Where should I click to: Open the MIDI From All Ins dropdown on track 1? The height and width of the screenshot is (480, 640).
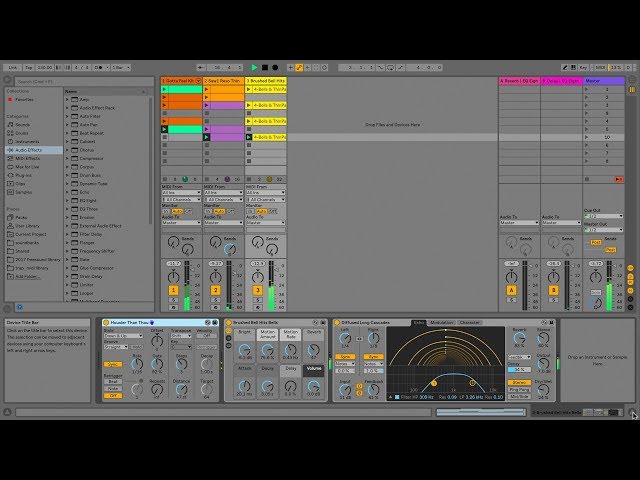[x=181, y=193]
